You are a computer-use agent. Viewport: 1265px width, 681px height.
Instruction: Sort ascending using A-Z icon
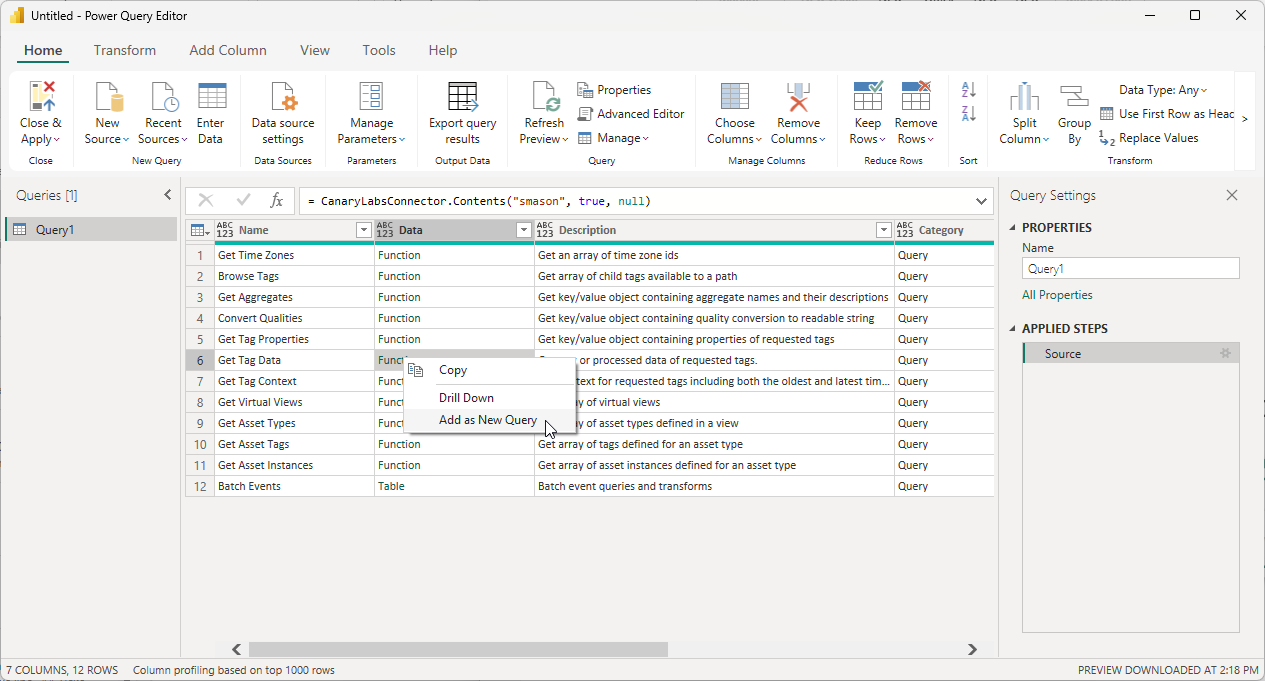(x=968, y=90)
